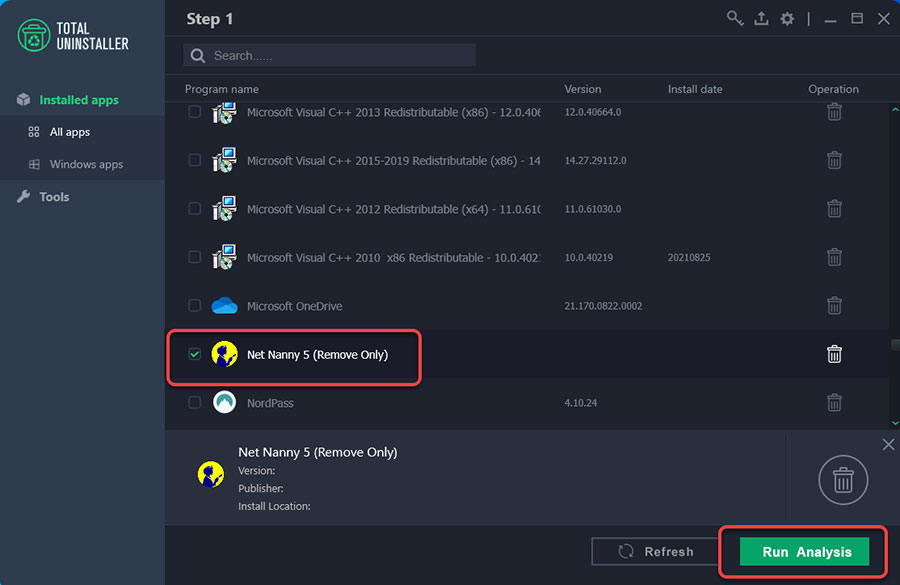Click the Visual C++ 2013 installer icon
900x585 pixels.
coord(224,113)
